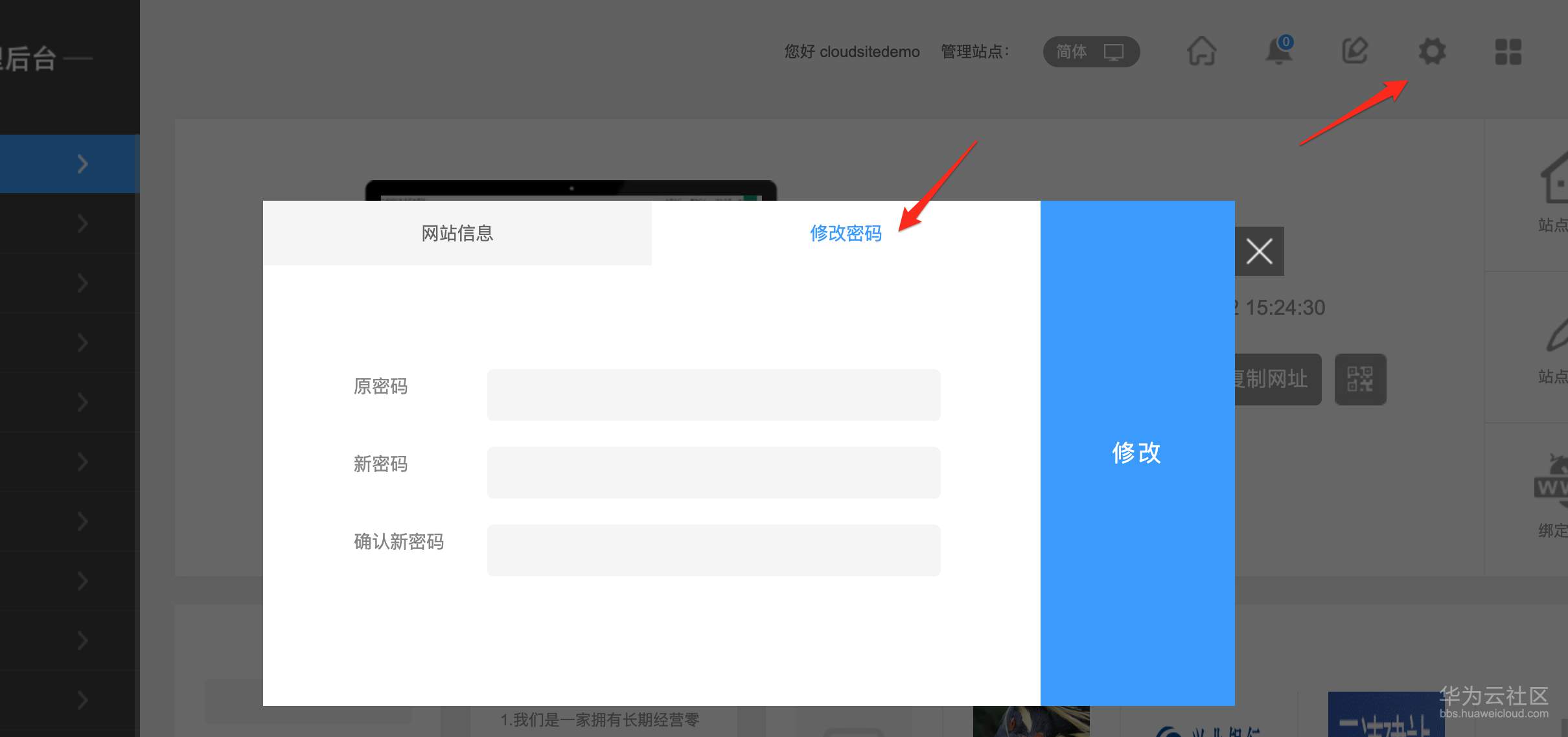Expand the highlighted blue sidebar item

pos(82,164)
